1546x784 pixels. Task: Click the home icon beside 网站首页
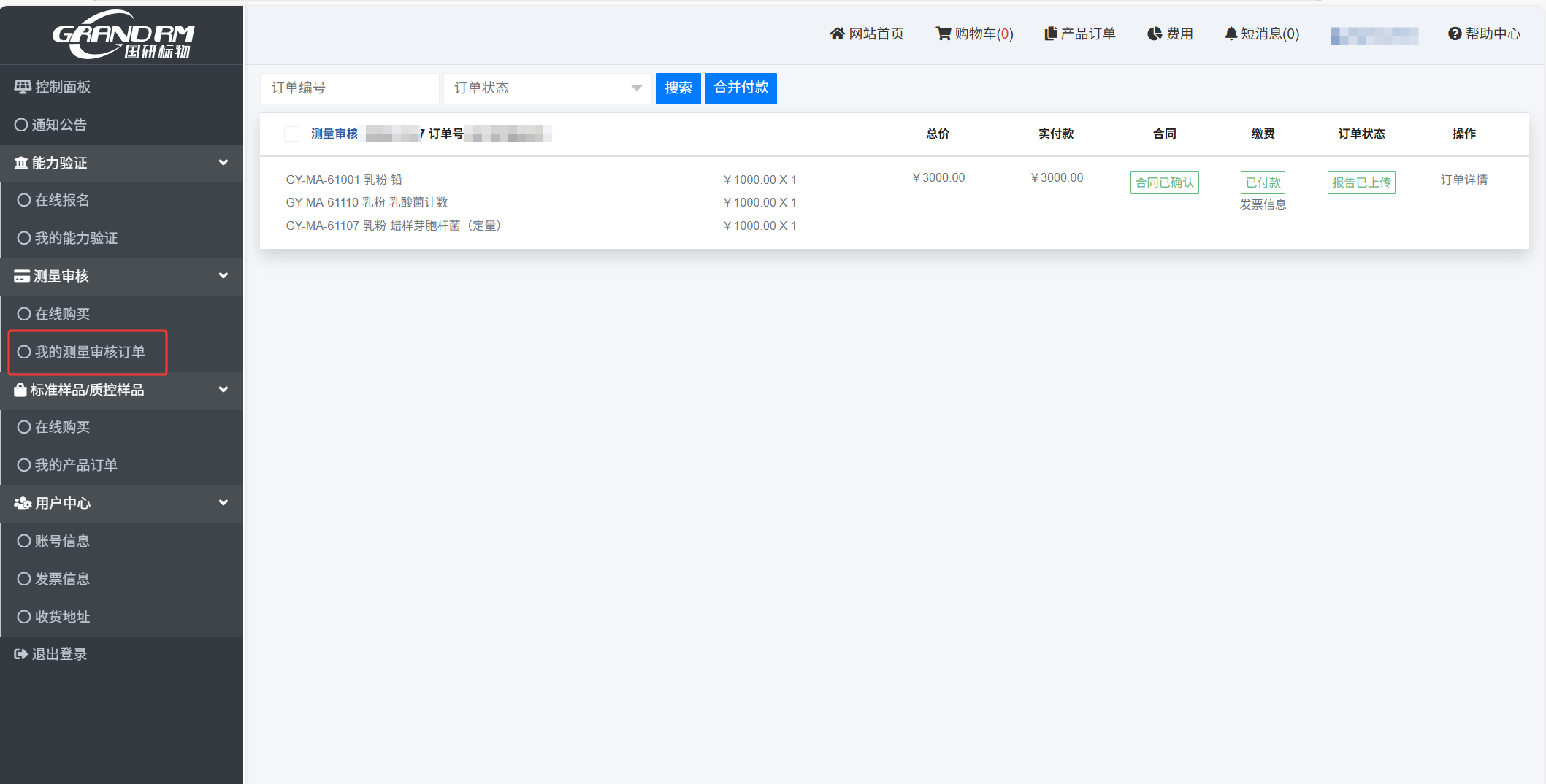(837, 34)
